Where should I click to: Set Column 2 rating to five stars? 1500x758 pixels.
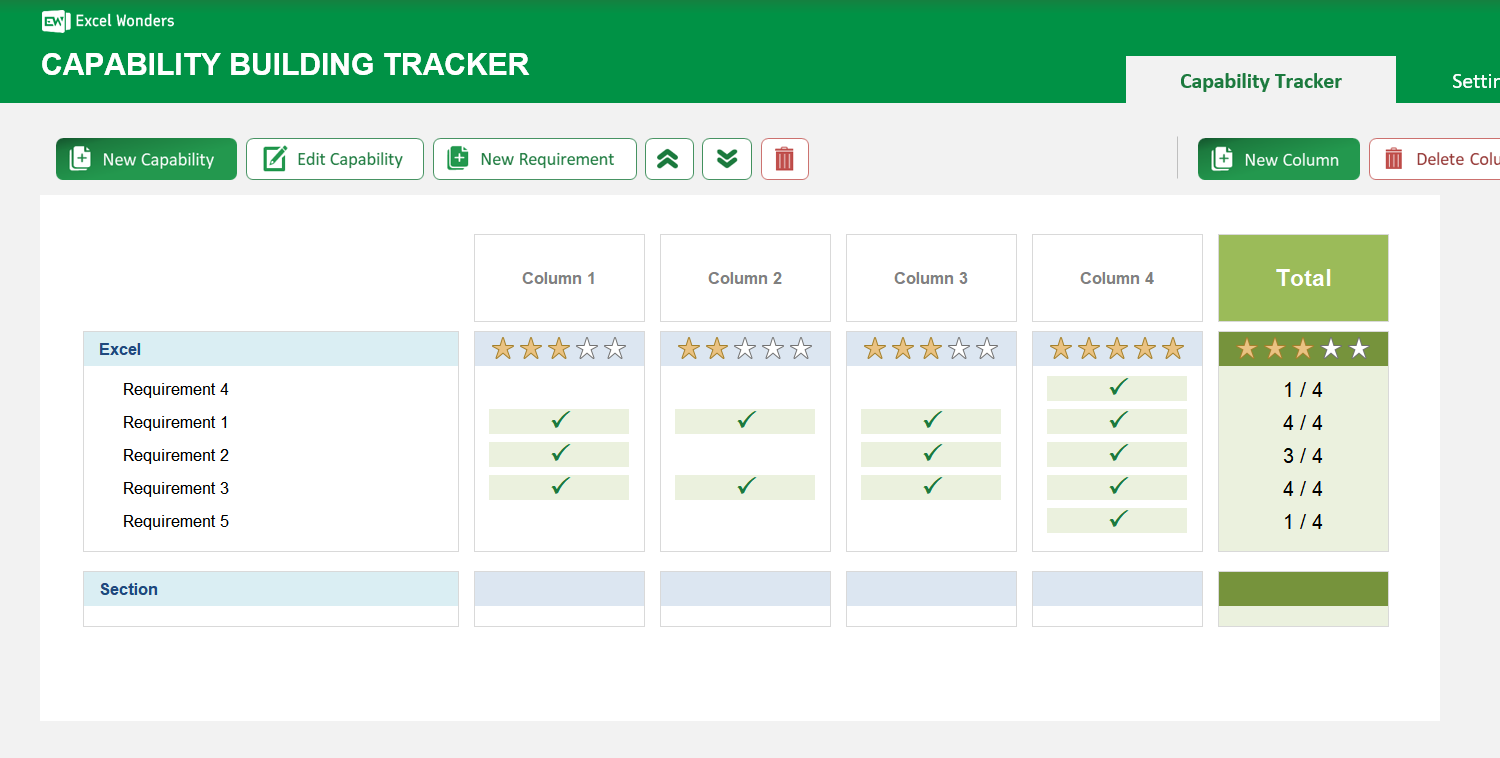pyautogui.click(x=800, y=348)
